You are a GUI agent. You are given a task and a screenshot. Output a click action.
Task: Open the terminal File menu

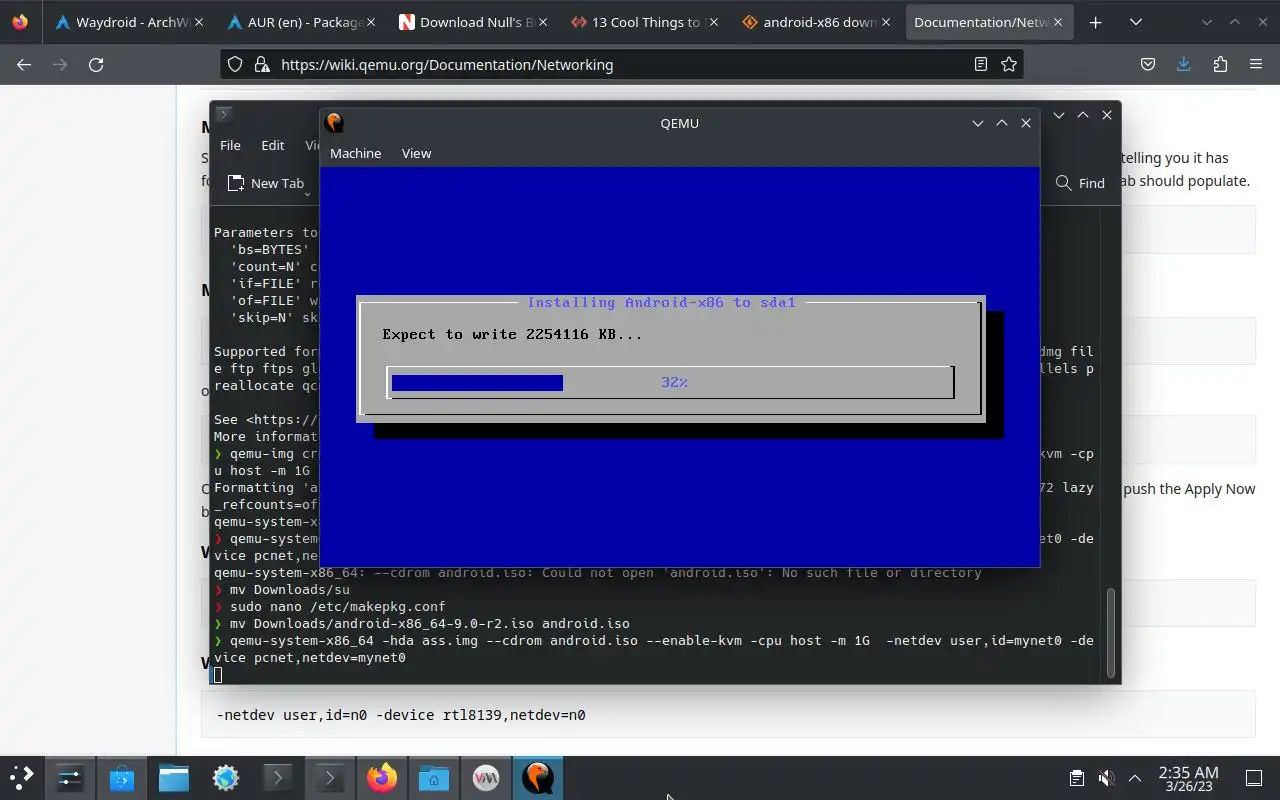(230, 145)
